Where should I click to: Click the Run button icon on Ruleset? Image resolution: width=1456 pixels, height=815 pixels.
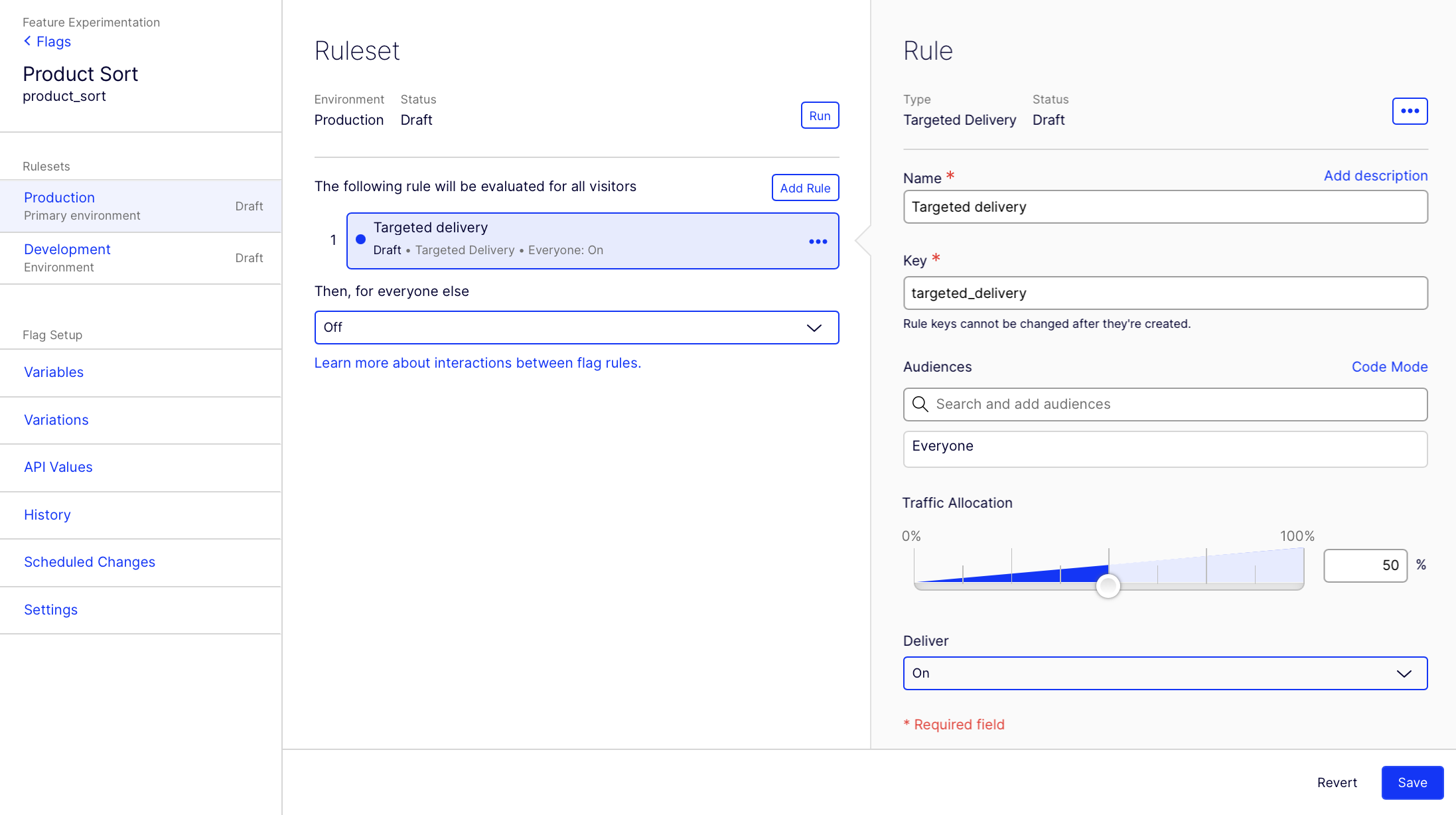820,114
